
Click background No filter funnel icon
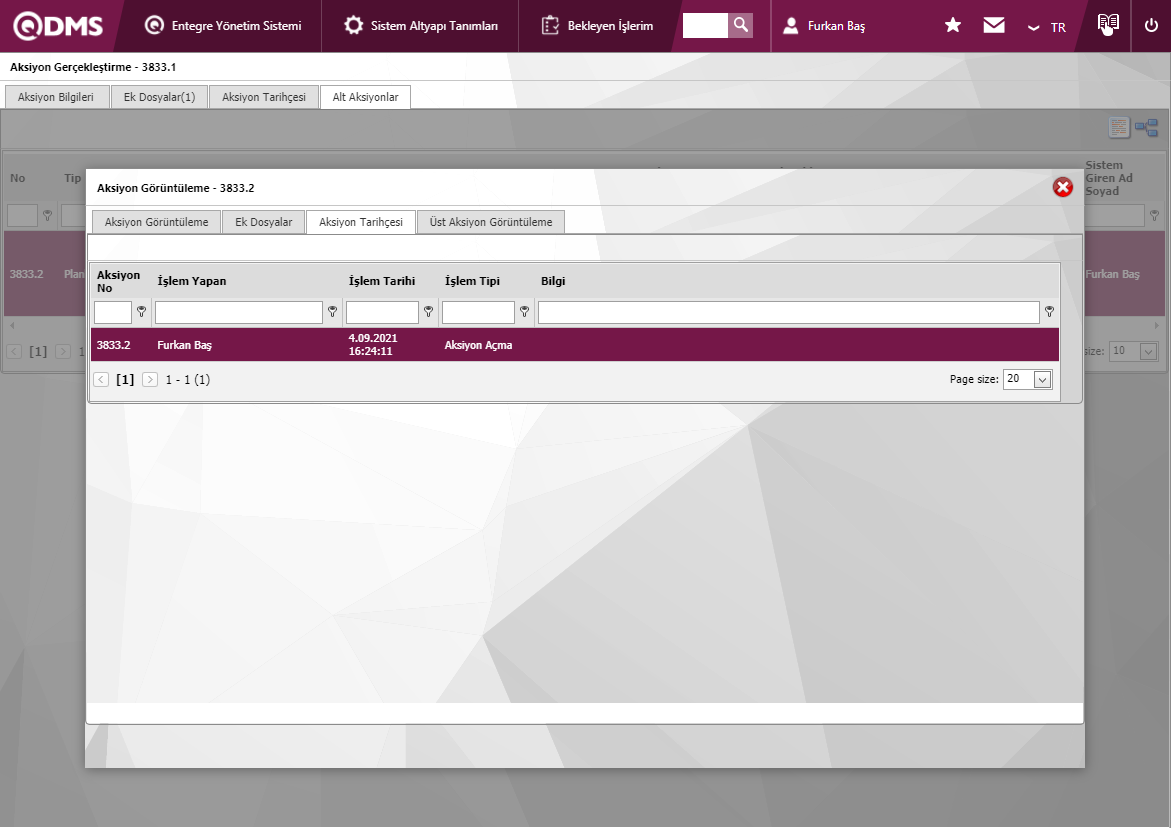47,216
